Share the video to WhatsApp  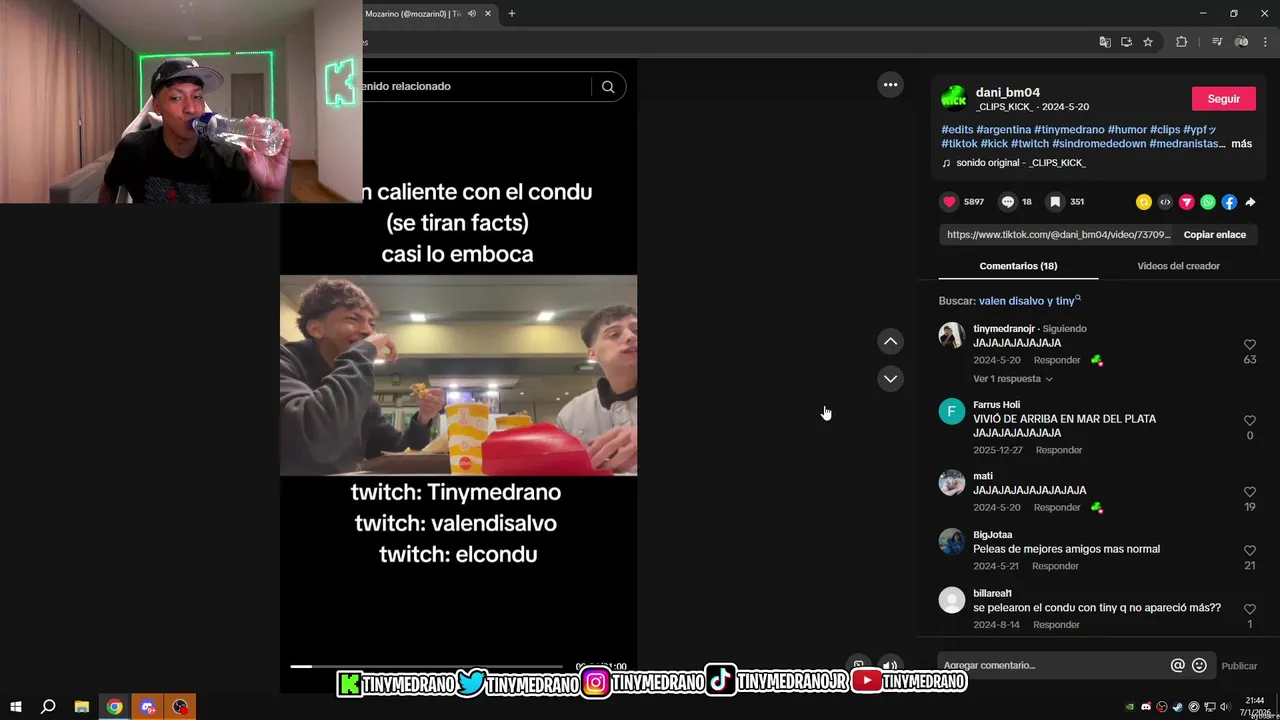click(1208, 202)
